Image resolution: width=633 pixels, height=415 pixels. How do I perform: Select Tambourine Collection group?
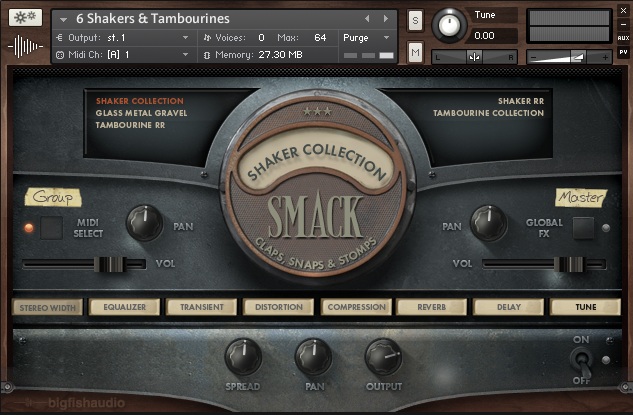coord(488,113)
